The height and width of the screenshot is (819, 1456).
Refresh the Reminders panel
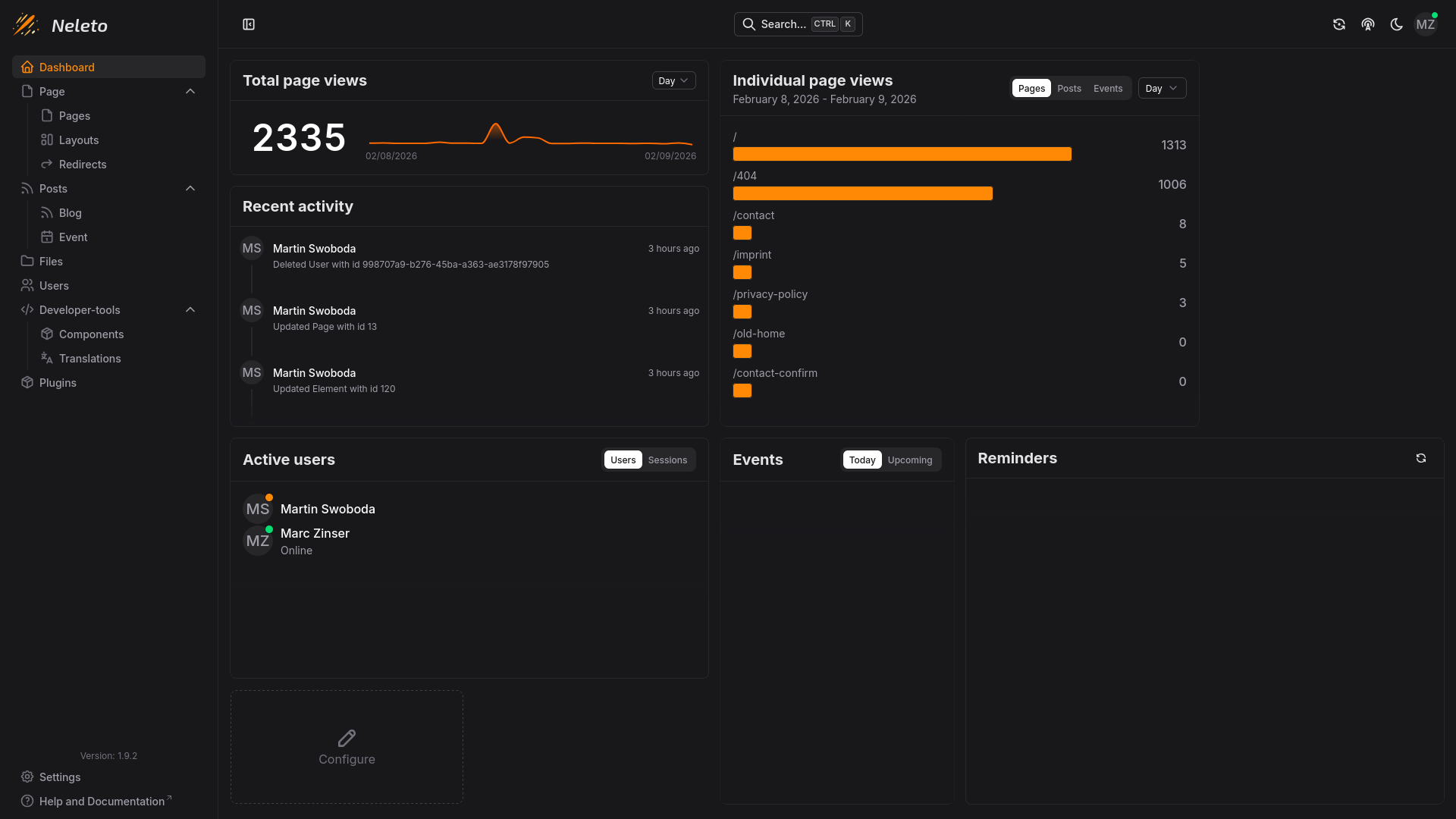pos(1421,458)
